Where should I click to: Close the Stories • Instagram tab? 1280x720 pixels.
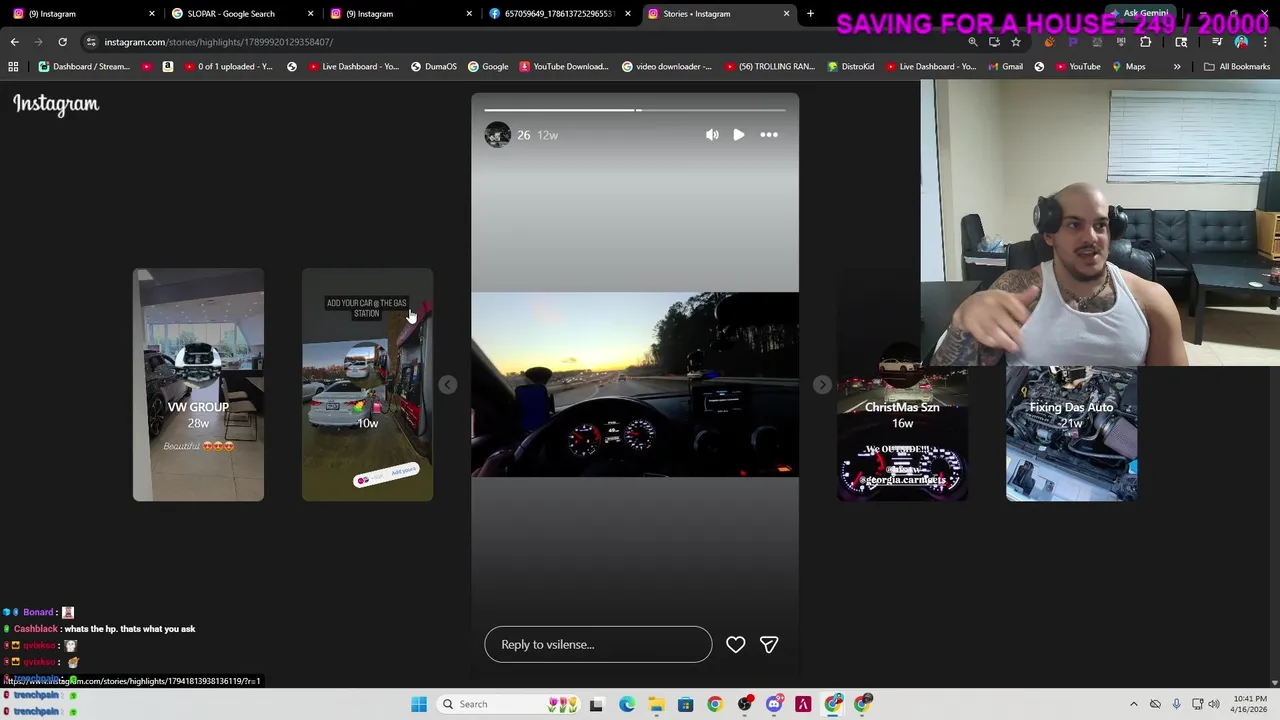click(x=786, y=14)
